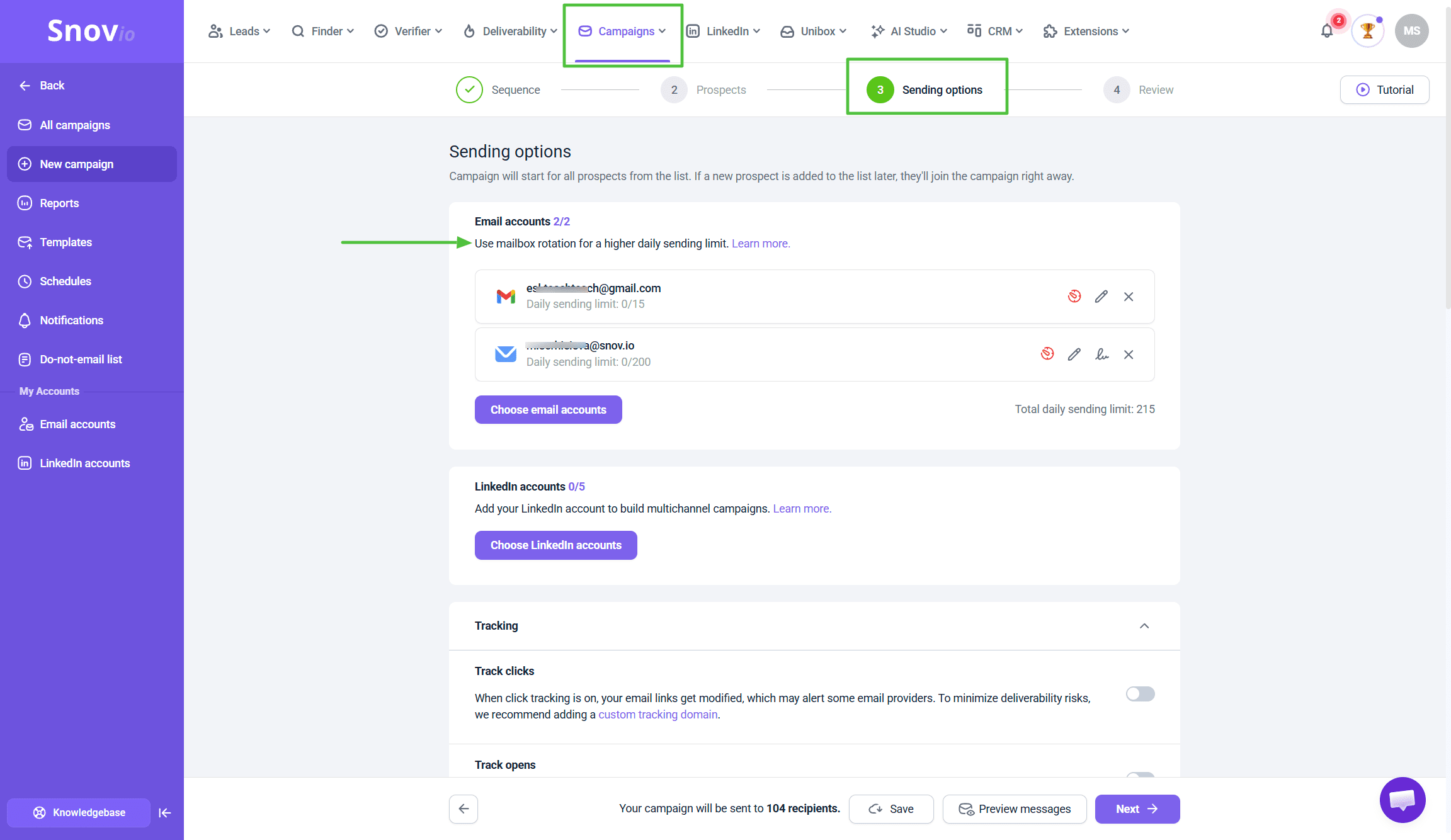
Task: Collapse sidebar with the arrow icon
Action: point(165,812)
